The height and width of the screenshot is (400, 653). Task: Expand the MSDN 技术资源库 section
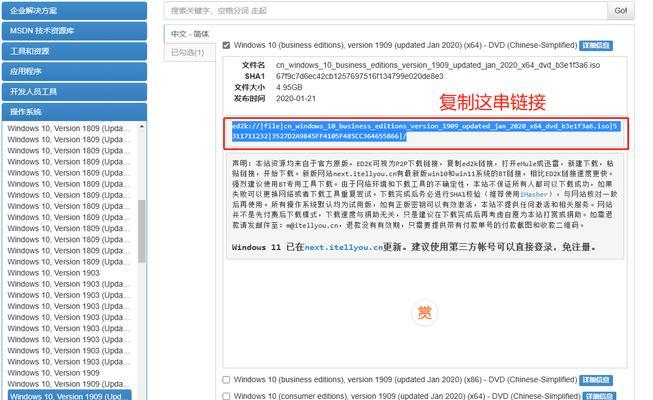pos(74,31)
